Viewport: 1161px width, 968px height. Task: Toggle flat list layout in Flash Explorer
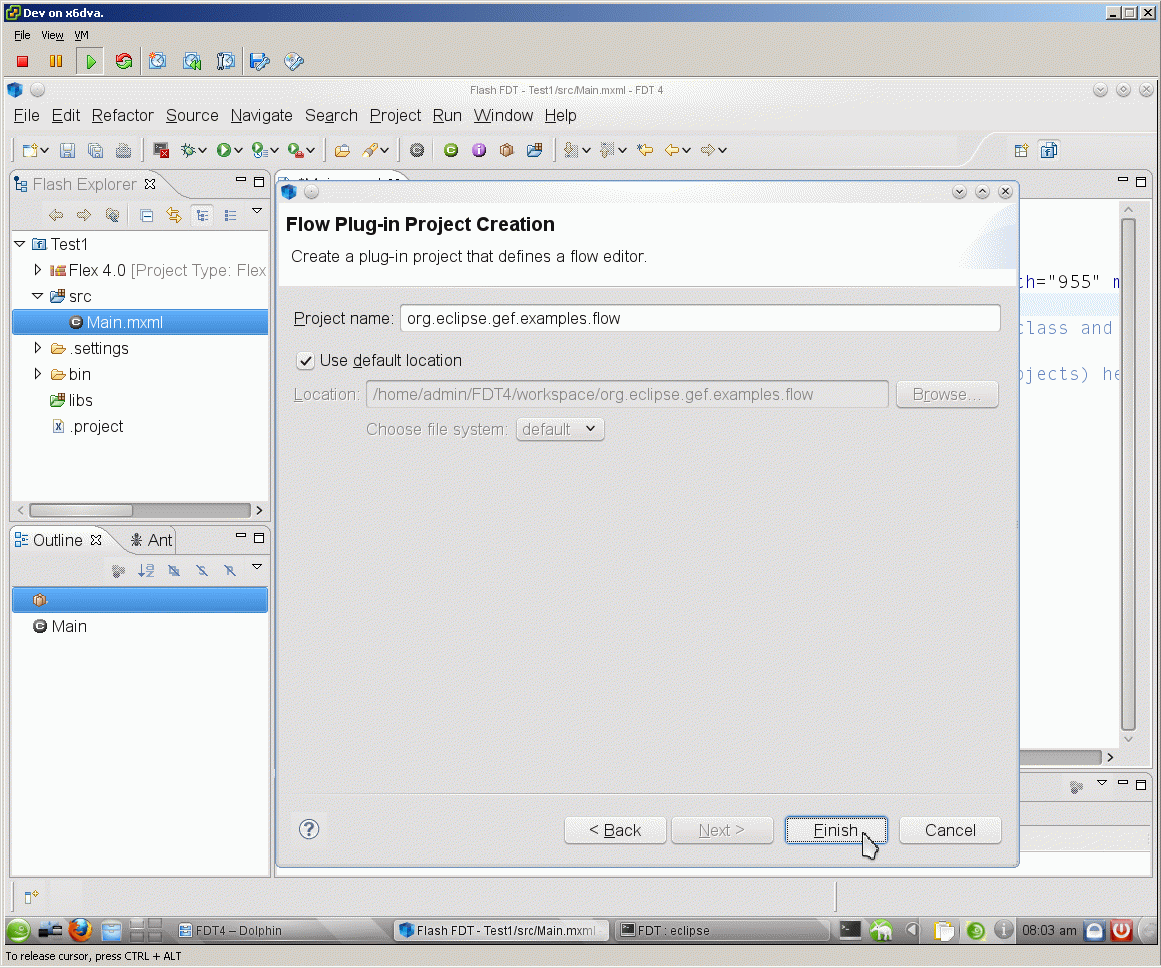230,216
